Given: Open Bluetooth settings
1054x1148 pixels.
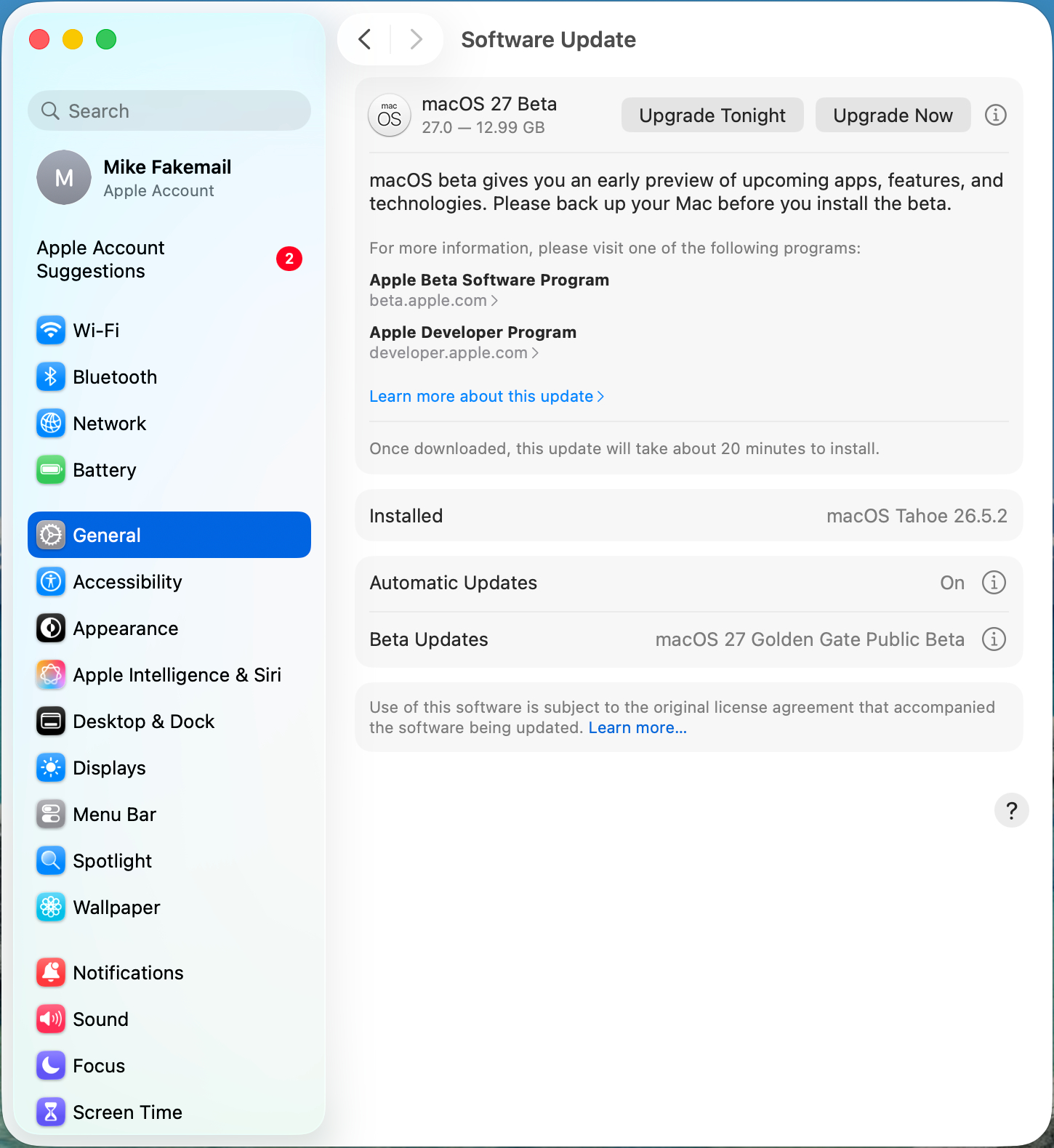Looking at the screenshot, I should tap(169, 377).
